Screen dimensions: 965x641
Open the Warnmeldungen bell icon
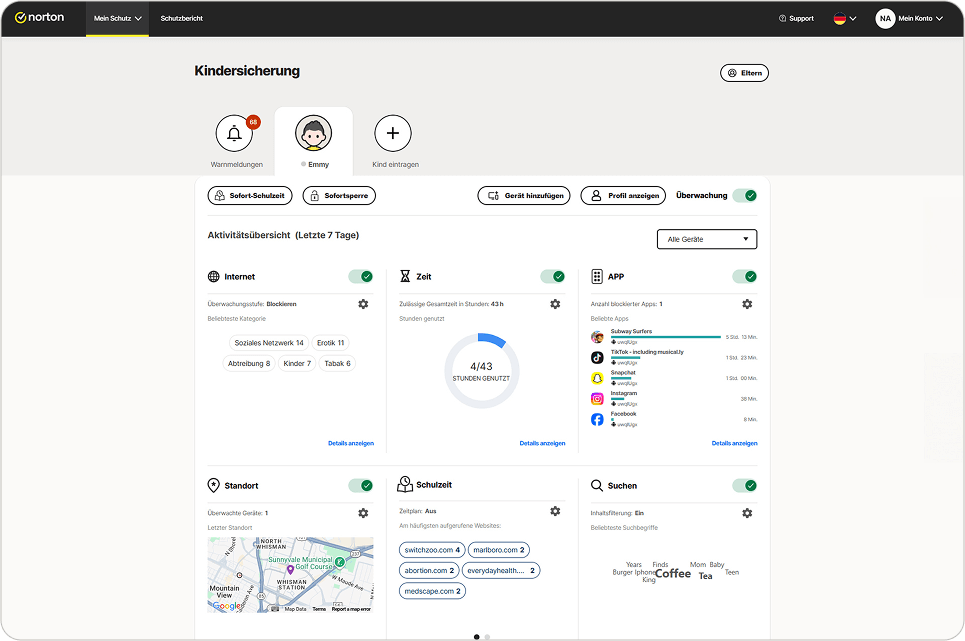[234, 134]
